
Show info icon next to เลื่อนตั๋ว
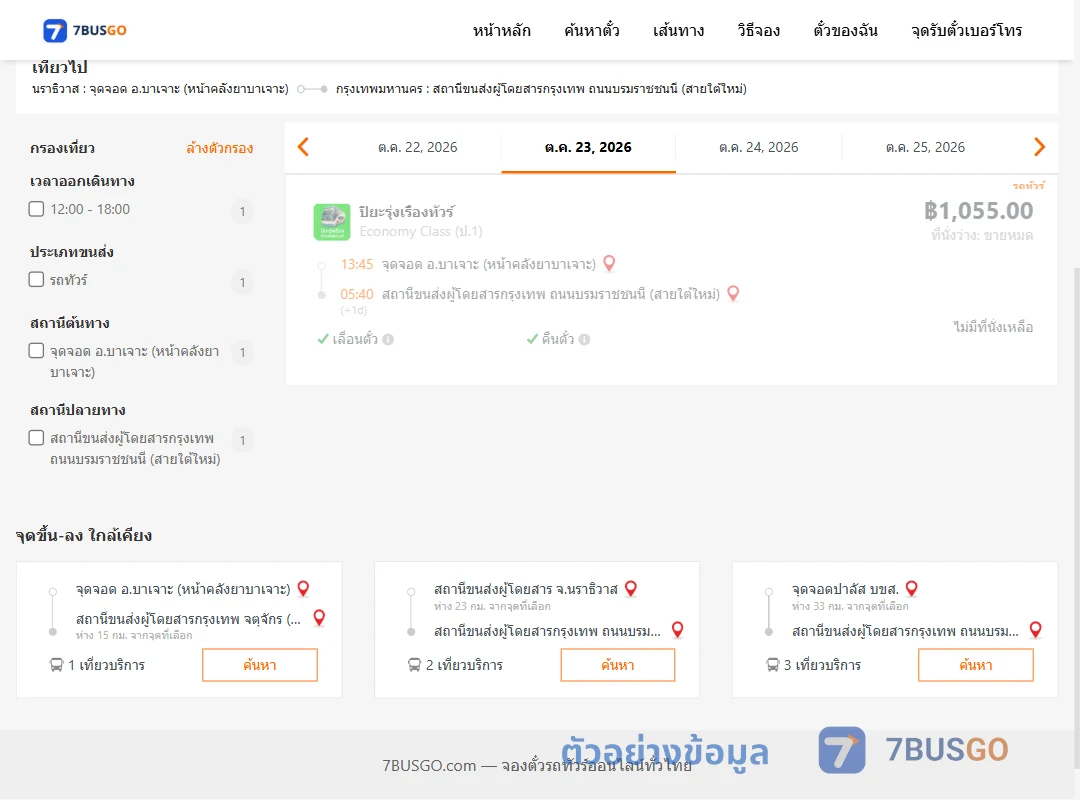pyautogui.click(x=388, y=339)
